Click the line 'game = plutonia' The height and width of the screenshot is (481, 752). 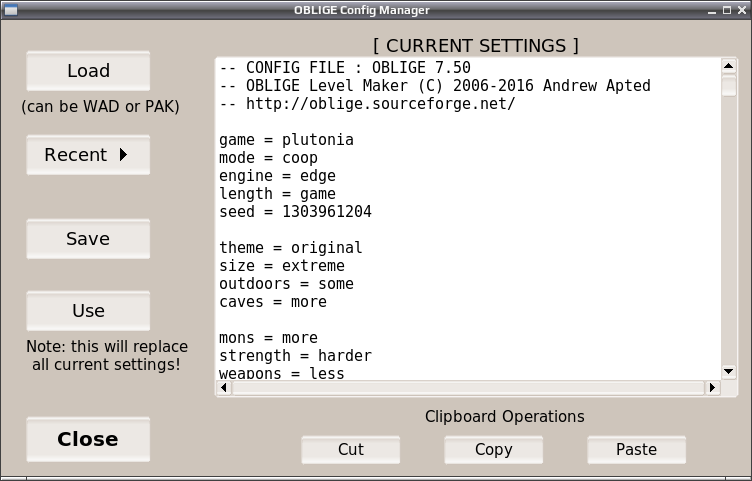pyautogui.click(x=286, y=140)
